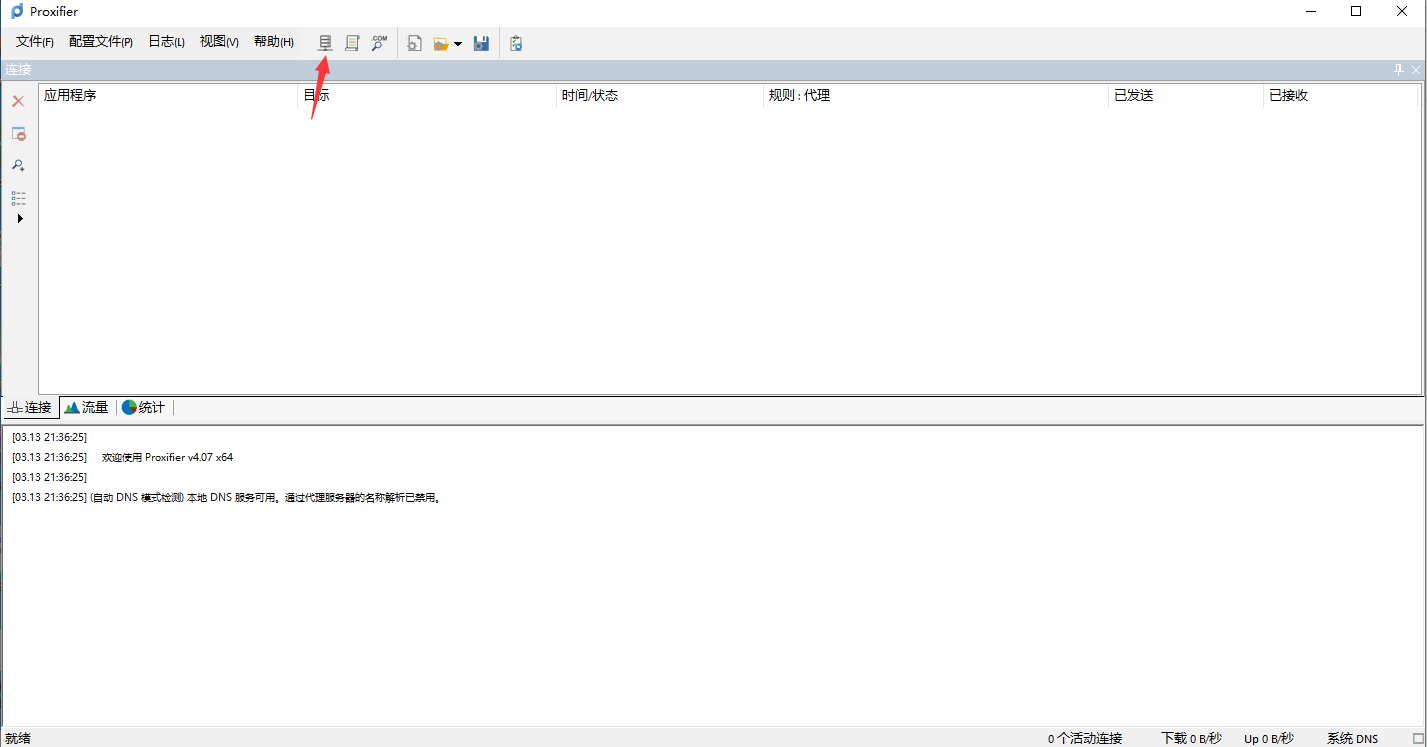Open the Proxification Rules list
Viewport: 1427px width, 747px height.
351,42
